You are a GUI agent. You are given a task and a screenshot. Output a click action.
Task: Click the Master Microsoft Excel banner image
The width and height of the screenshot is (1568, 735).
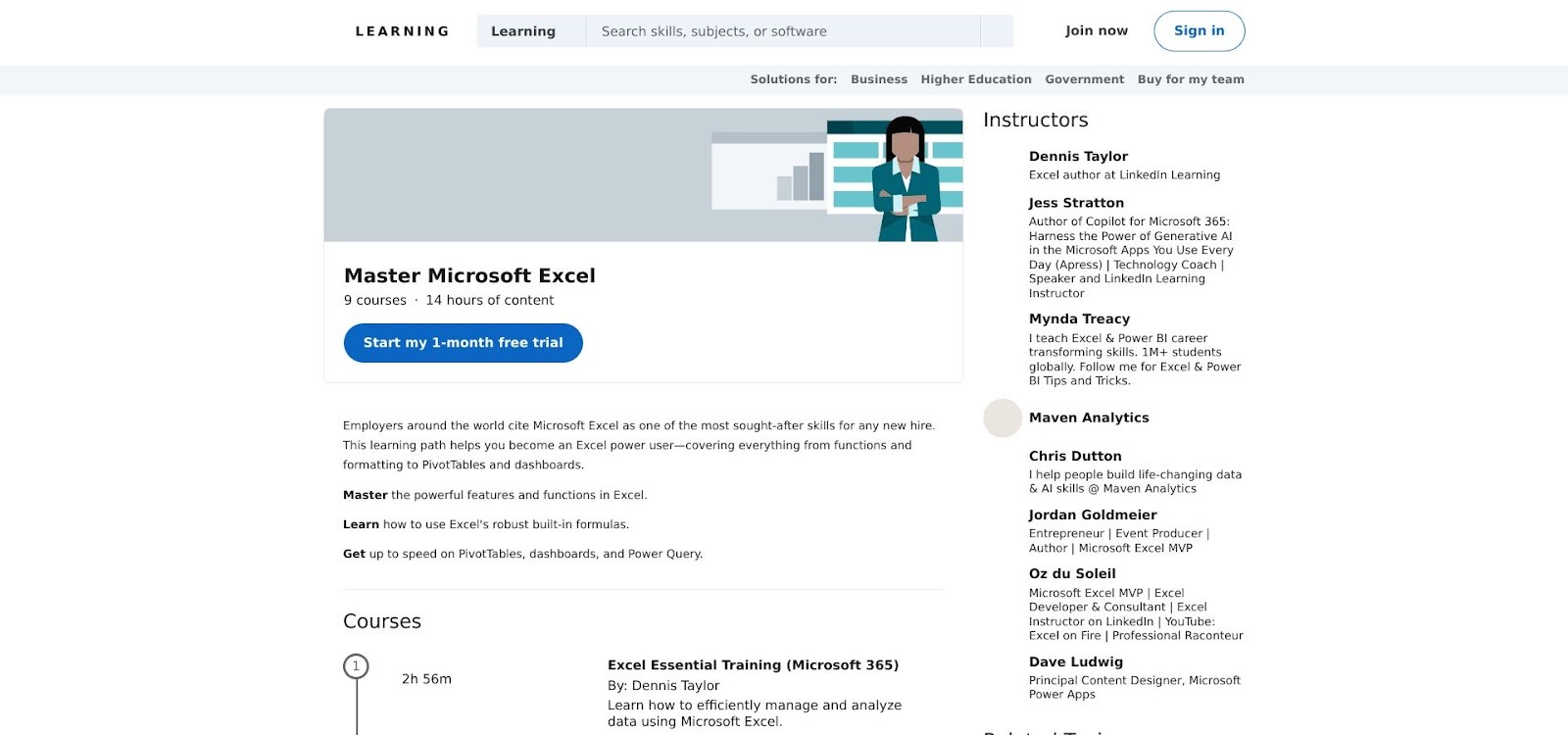coord(643,175)
